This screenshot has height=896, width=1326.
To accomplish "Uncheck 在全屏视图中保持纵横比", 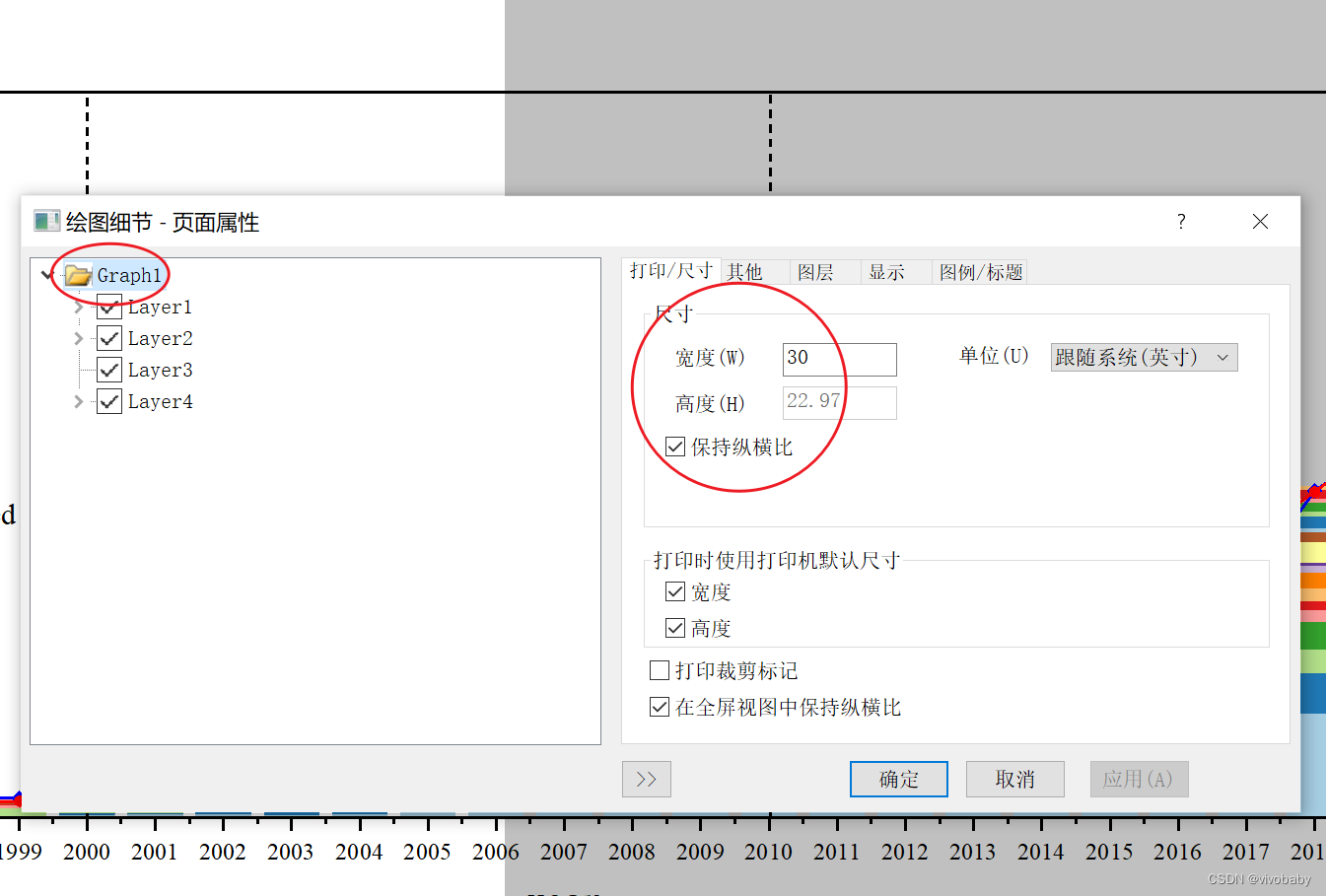I will (x=660, y=707).
